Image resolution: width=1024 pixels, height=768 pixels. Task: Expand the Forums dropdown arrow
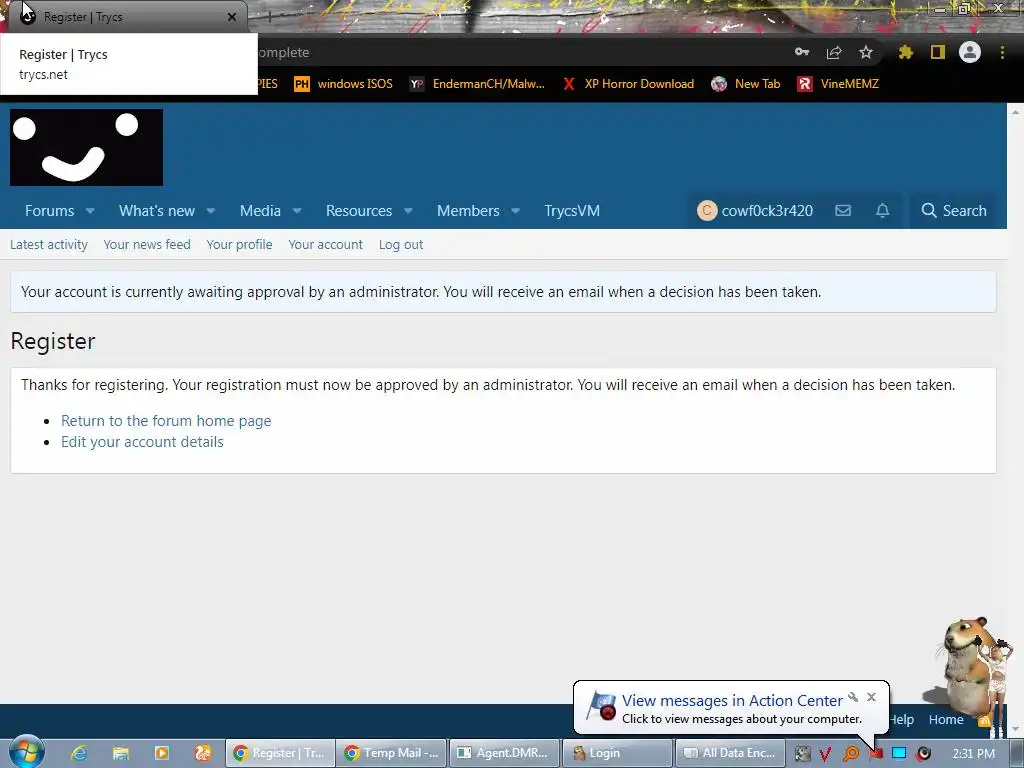coord(91,211)
